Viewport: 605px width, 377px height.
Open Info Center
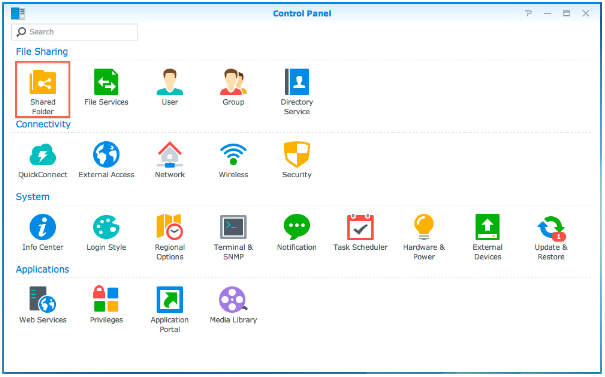42,233
